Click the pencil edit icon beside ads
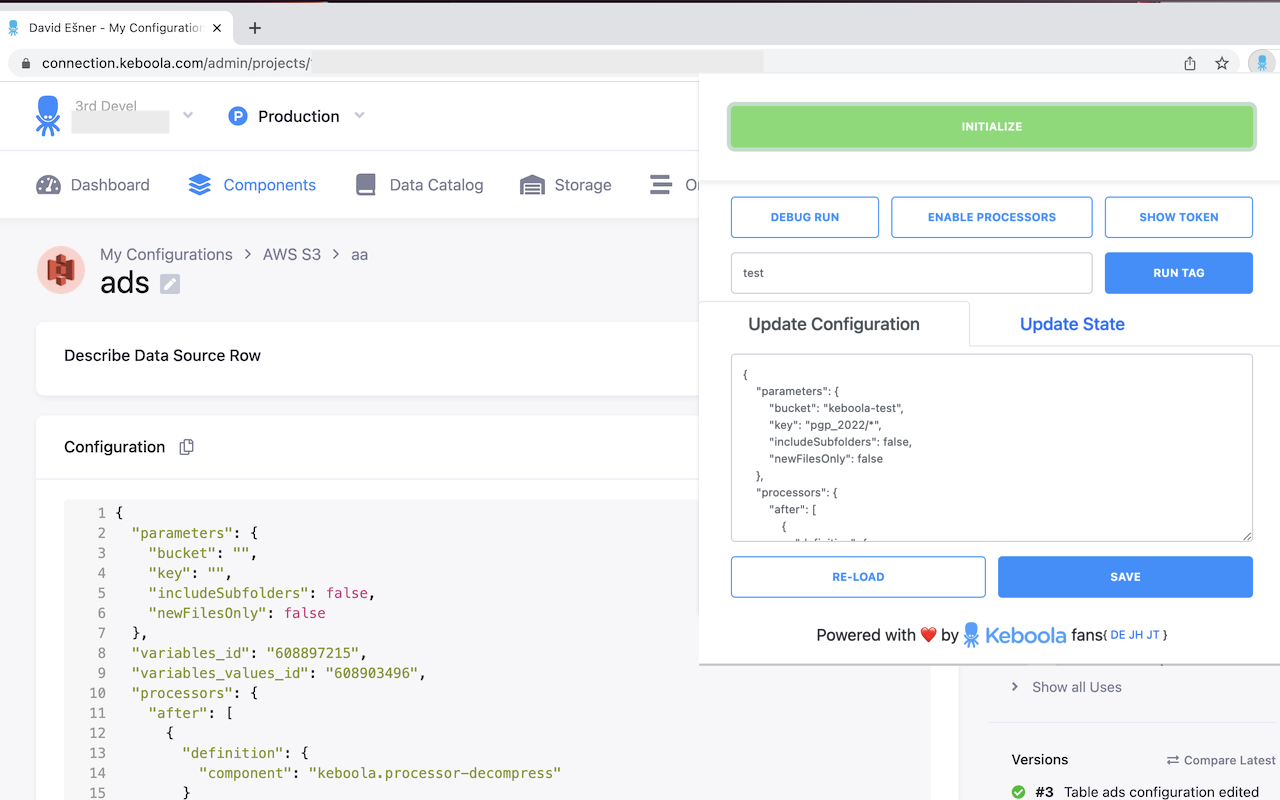Screen dimensions: 1280x800 [170, 284]
